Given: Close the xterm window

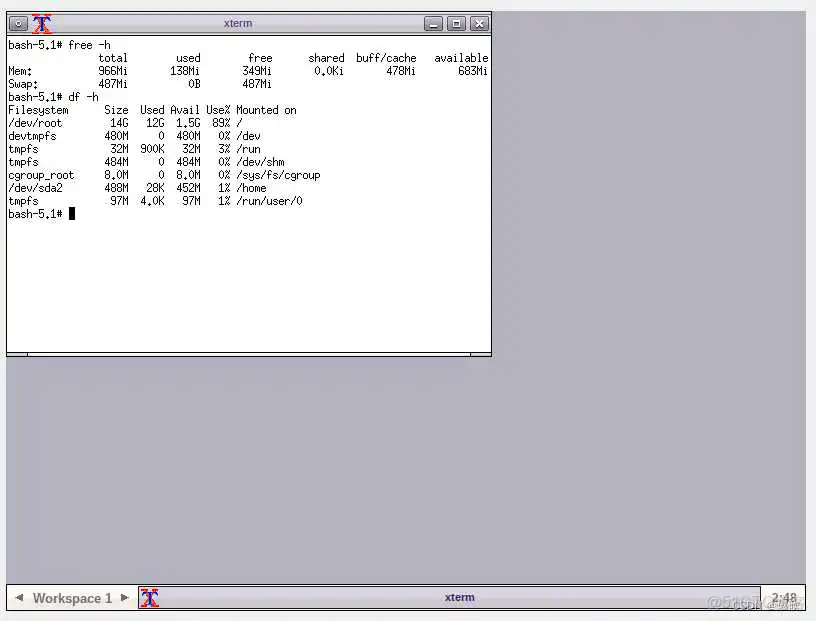Looking at the screenshot, I should point(479,22).
